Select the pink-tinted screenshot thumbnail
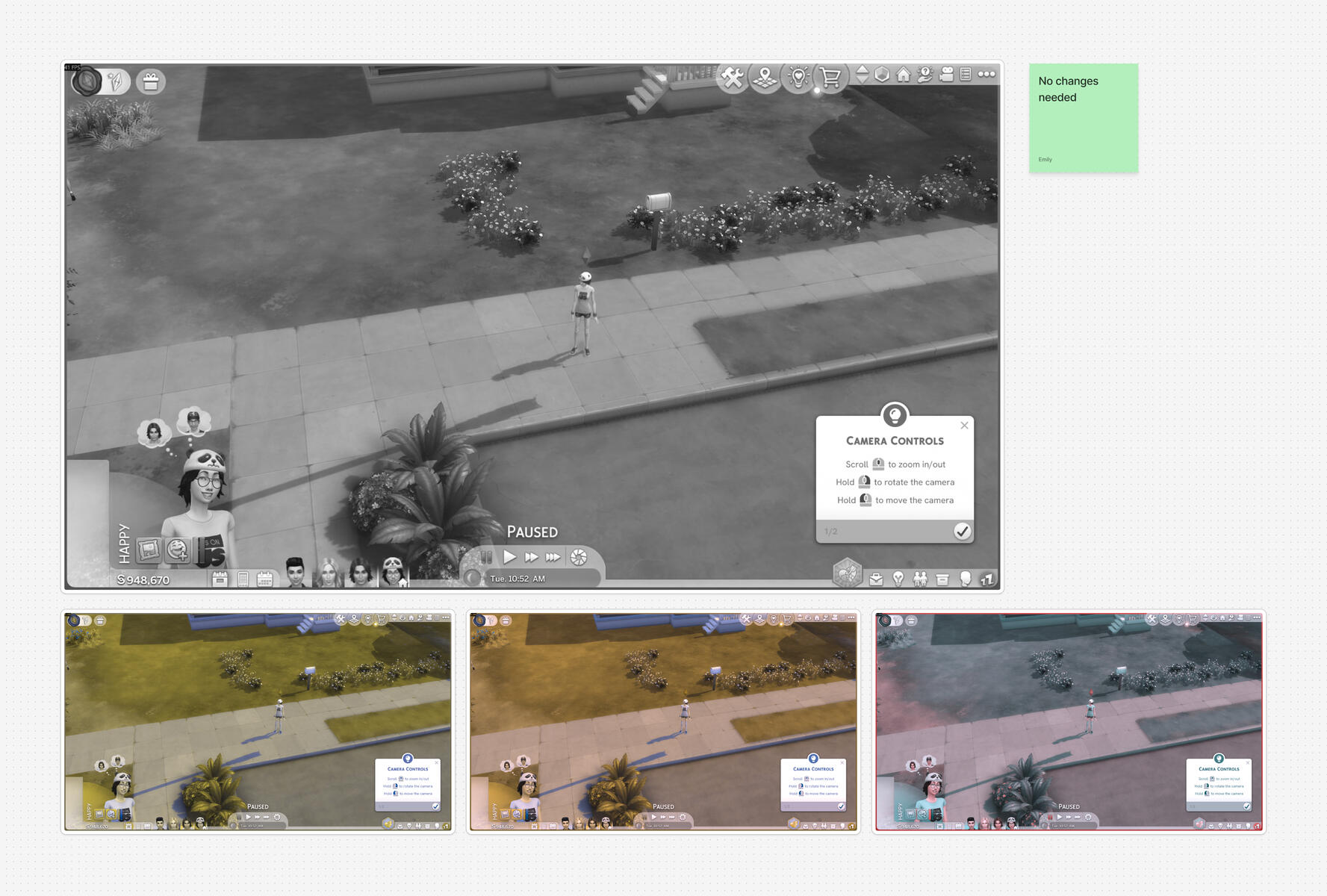The height and width of the screenshot is (896, 1327). [x=1069, y=721]
